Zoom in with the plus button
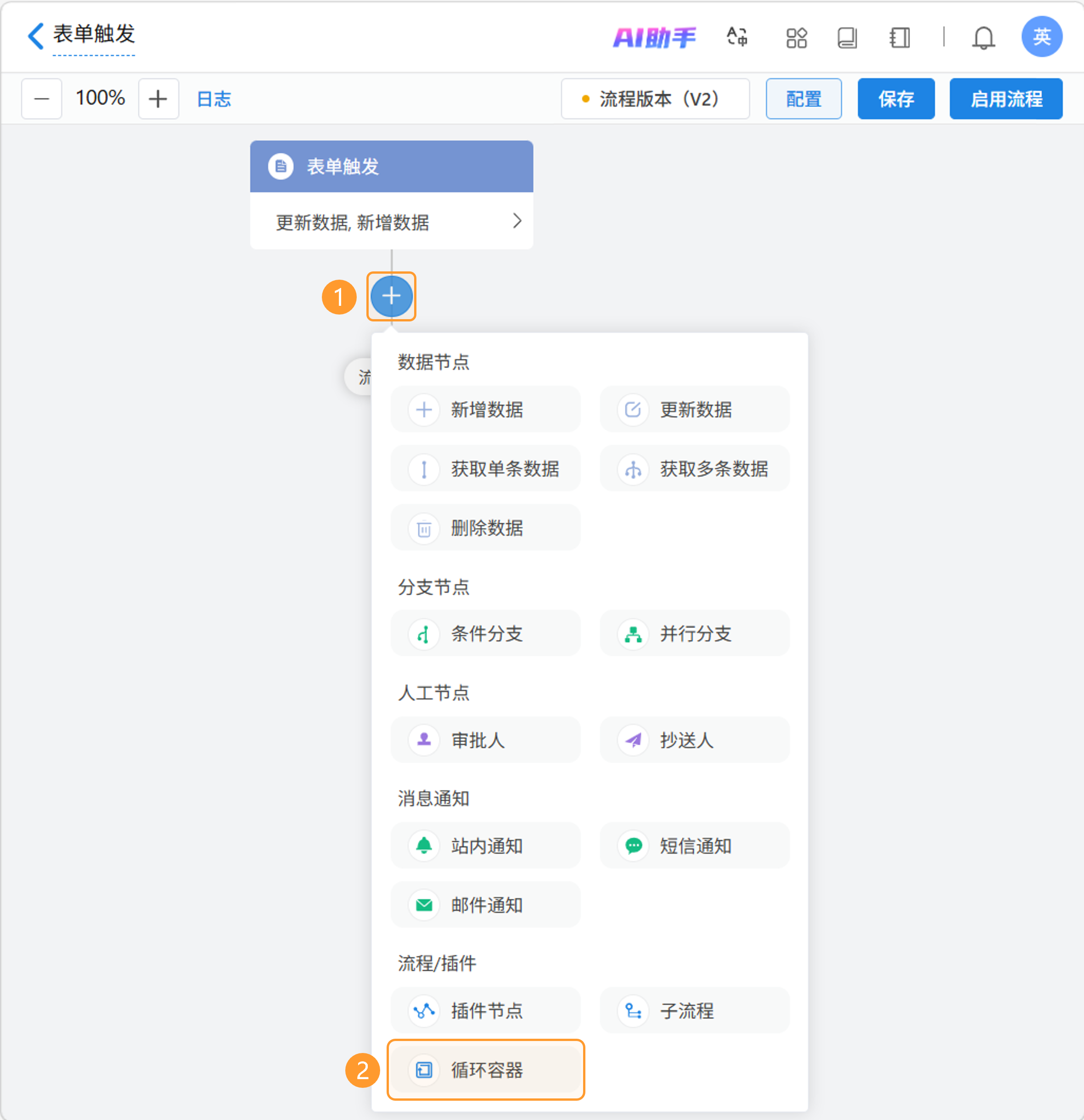The width and height of the screenshot is (1084, 1120). click(x=158, y=99)
